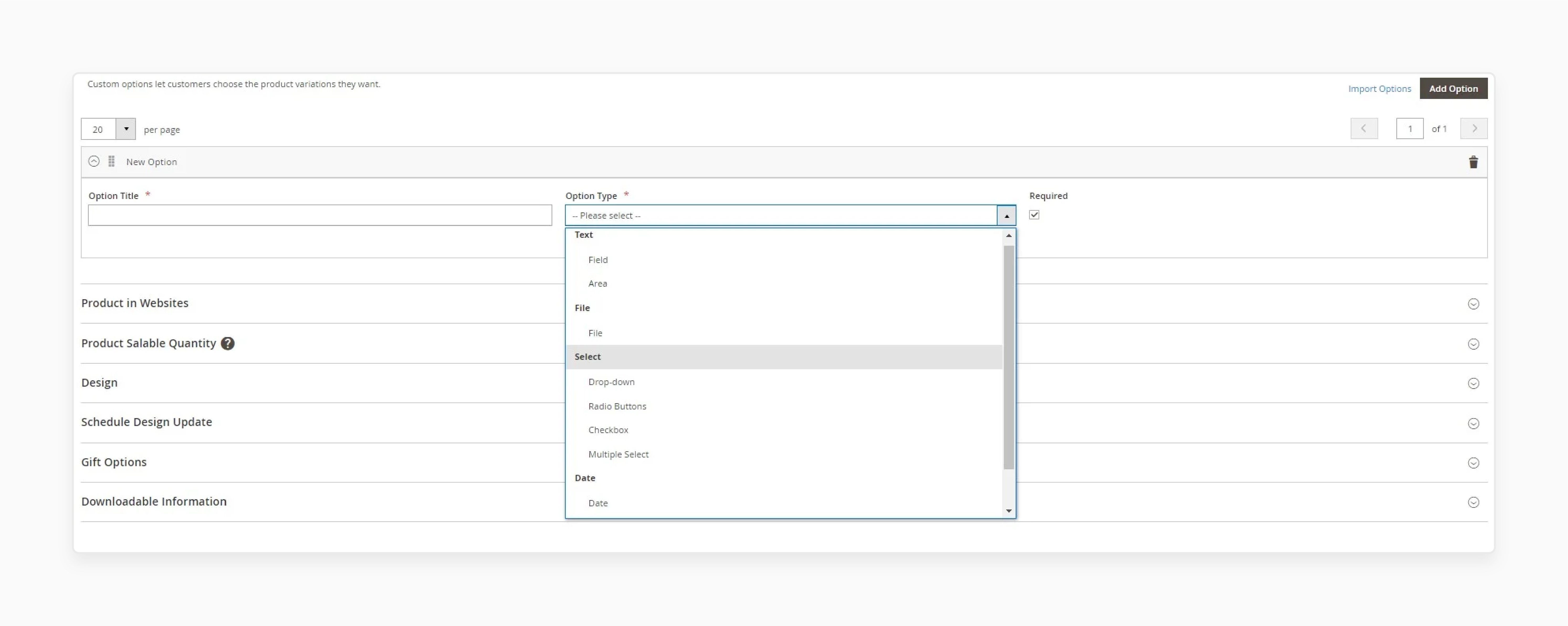Expand Schedule Design Update section
The height and width of the screenshot is (626, 1568).
(x=1473, y=423)
